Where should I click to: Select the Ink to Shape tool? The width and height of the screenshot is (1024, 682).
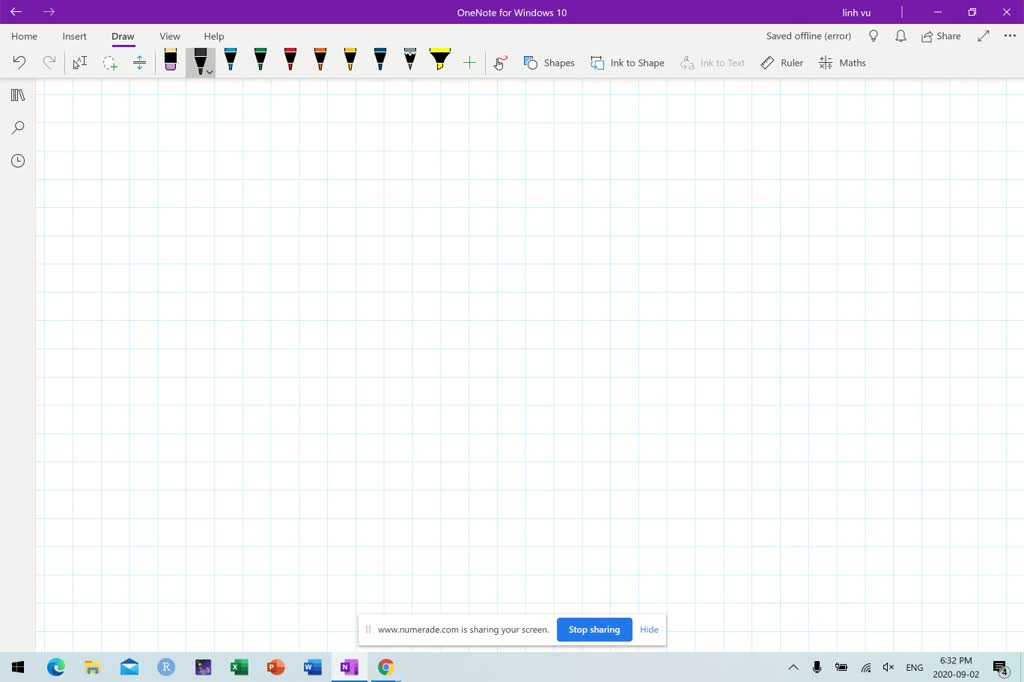tap(628, 62)
